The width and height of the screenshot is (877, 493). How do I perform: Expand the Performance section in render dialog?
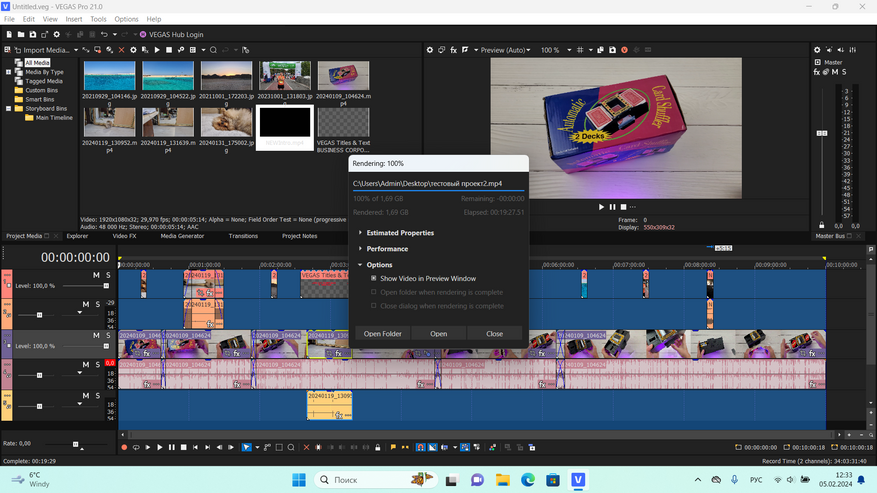click(x=387, y=248)
